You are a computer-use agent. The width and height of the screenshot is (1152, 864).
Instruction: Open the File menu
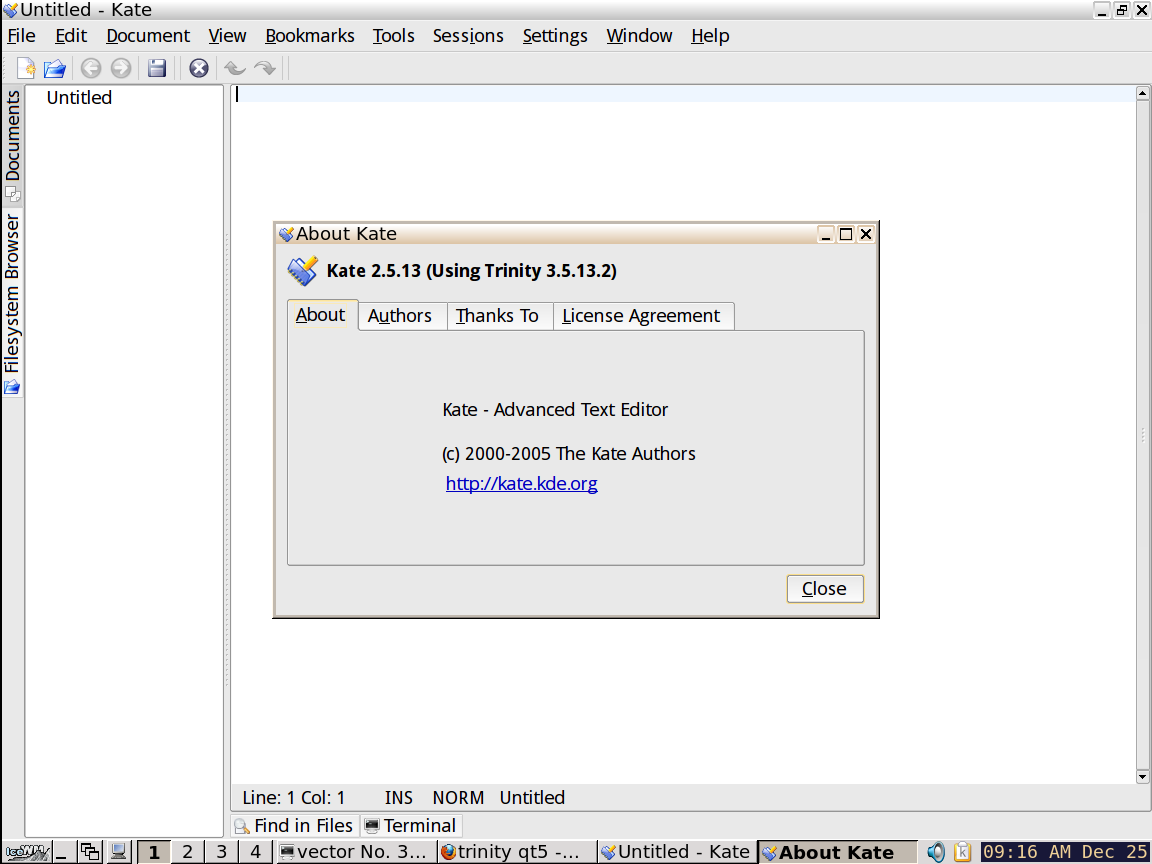pyautogui.click(x=21, y=36)
